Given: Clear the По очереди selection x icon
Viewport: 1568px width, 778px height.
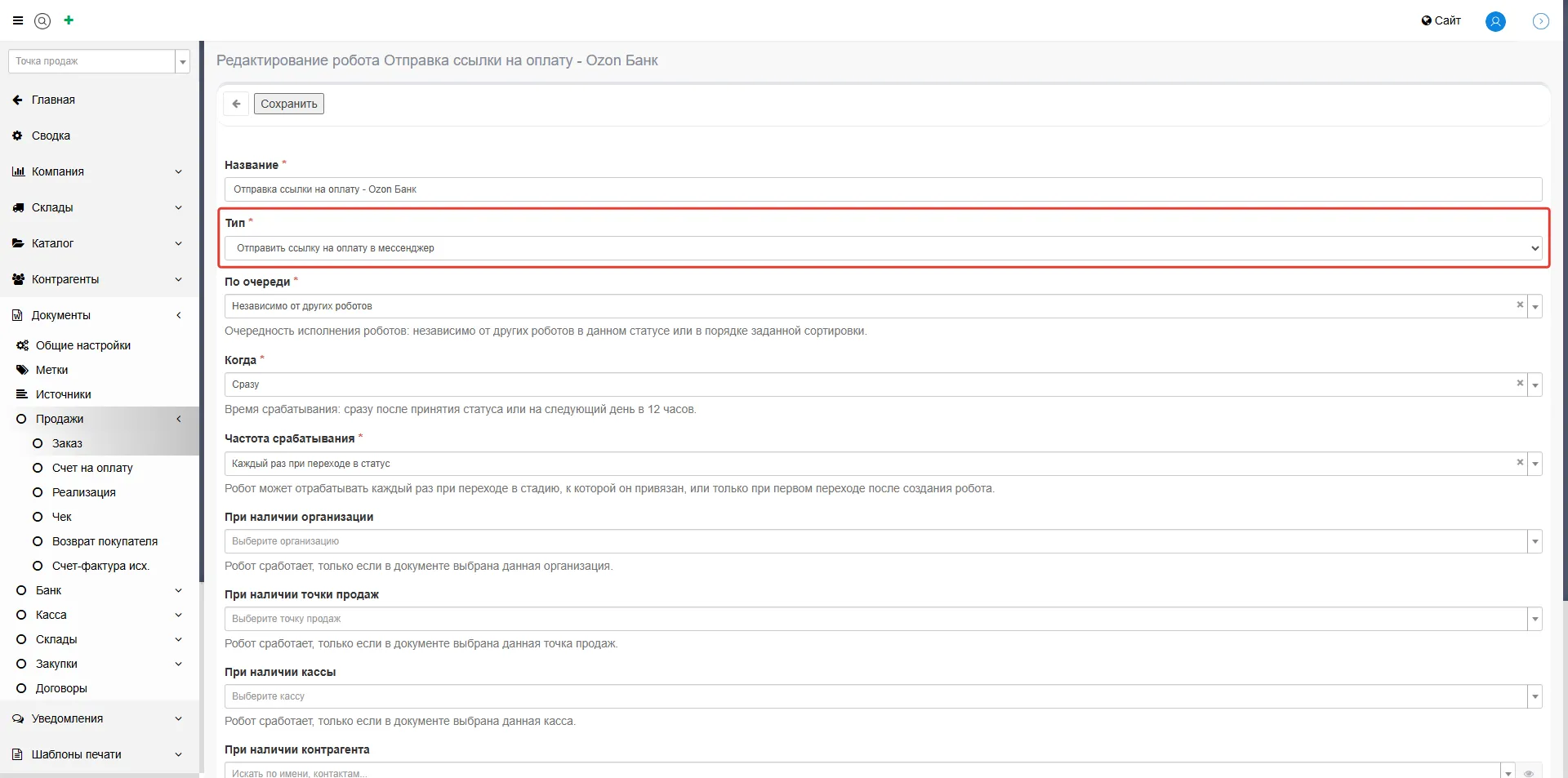Looking at the screenshot, I should 1520,305.
